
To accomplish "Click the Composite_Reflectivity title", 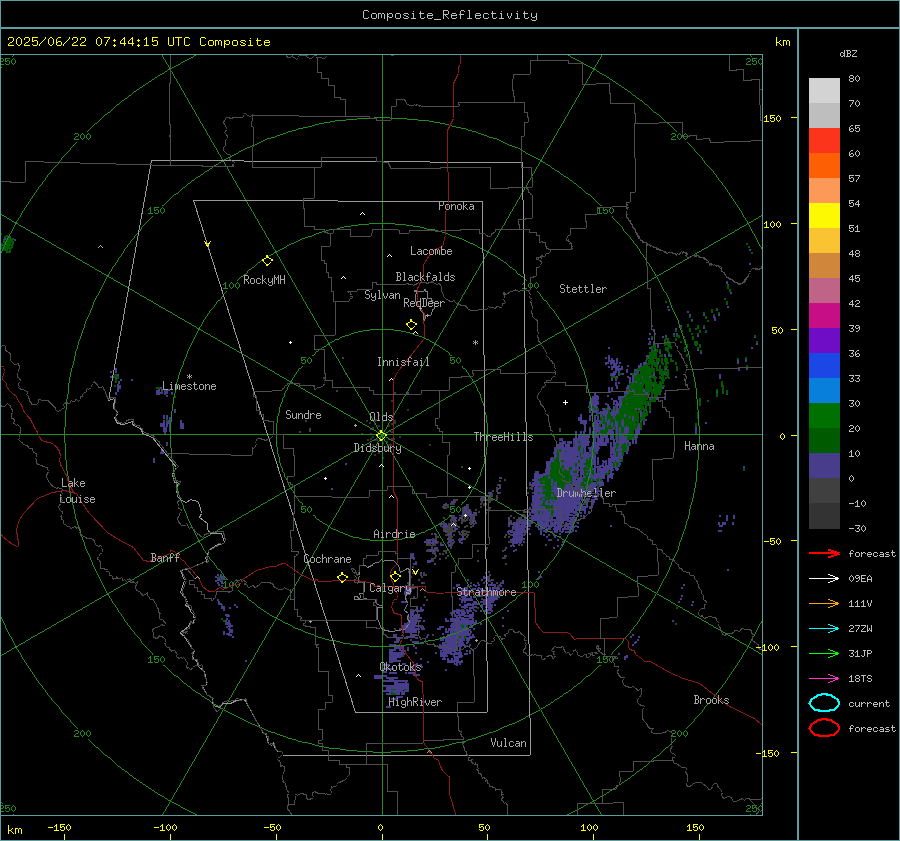I will (450, 15).
